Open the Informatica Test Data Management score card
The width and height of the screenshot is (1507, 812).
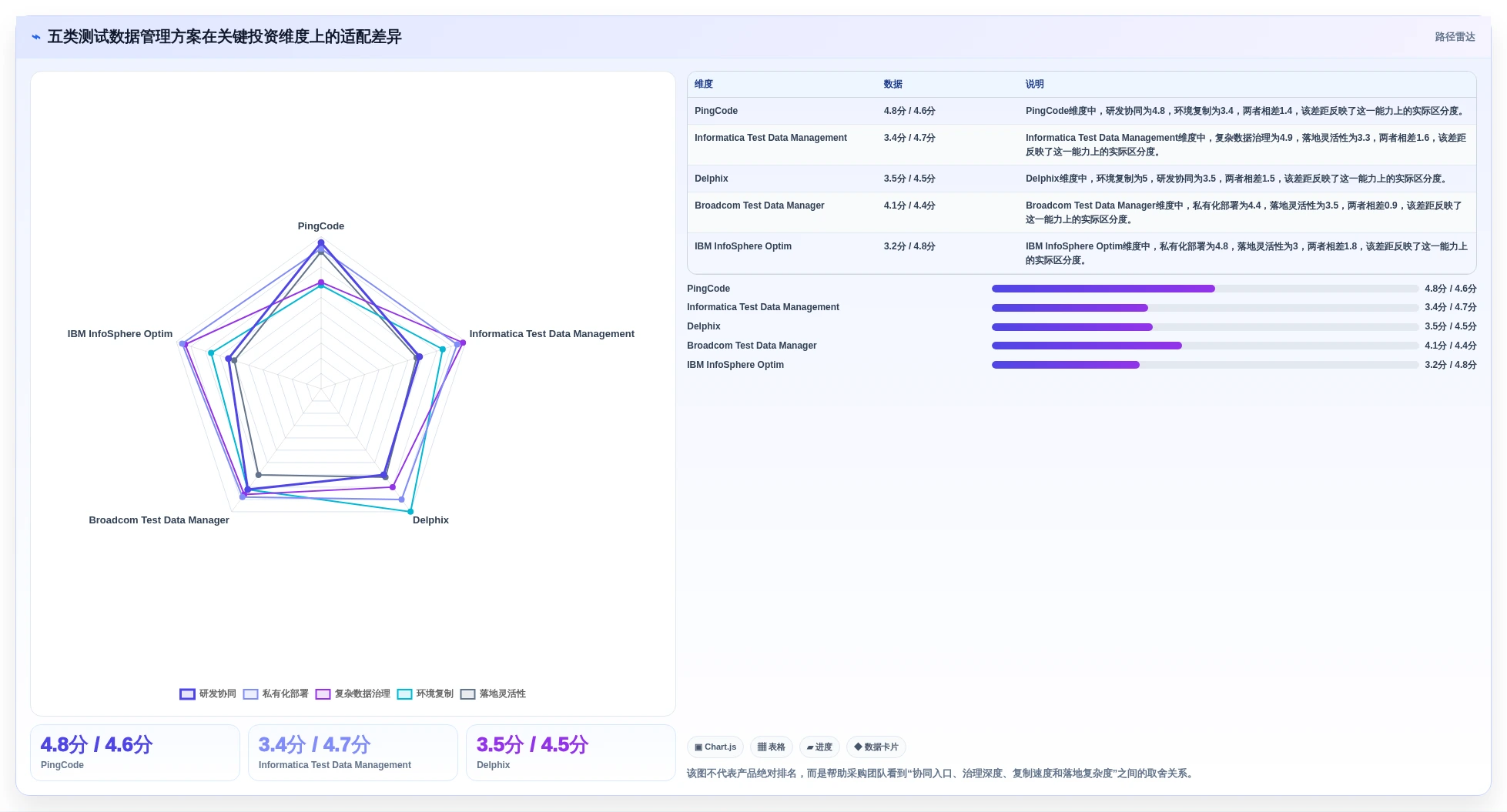click(353, 753)
